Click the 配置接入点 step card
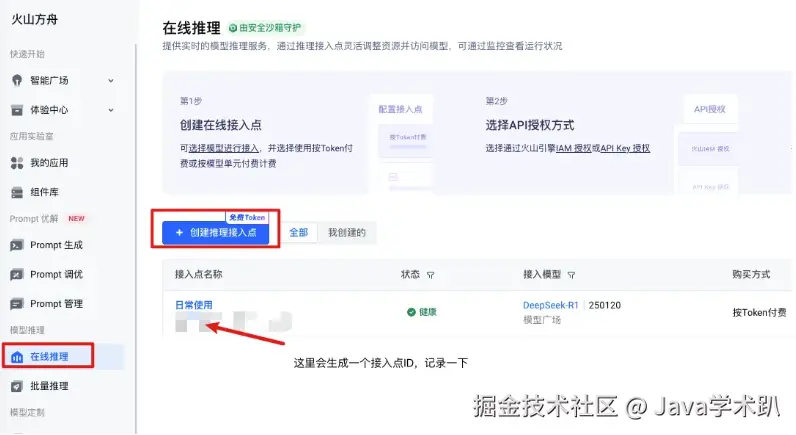Image resolution: width=796 pixels, height=435 pixels. pyautogui.click(x=401, y=109)
